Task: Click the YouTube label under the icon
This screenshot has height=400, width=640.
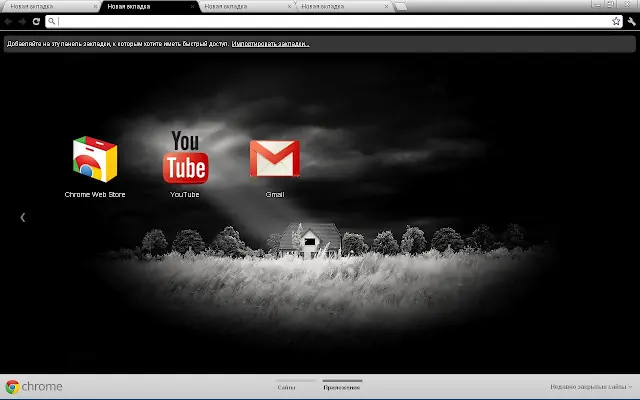Action: pos(185,194)
